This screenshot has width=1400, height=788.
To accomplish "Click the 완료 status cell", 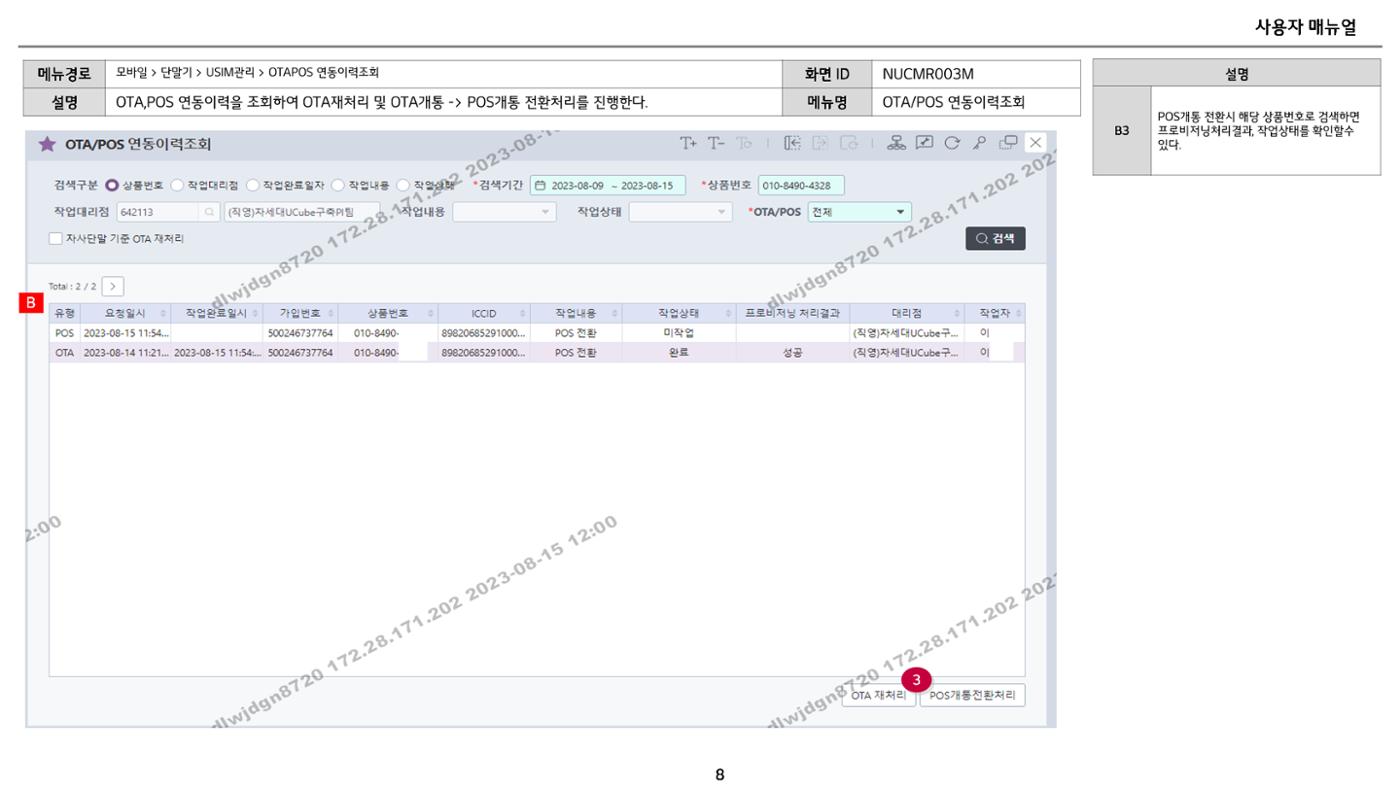I will coord(679,352).
